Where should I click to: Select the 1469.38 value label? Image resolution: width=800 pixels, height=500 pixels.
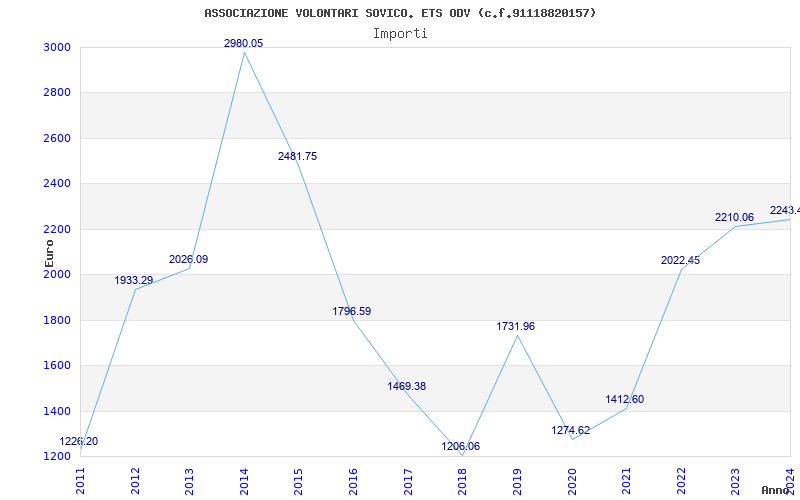coord(407,386)
